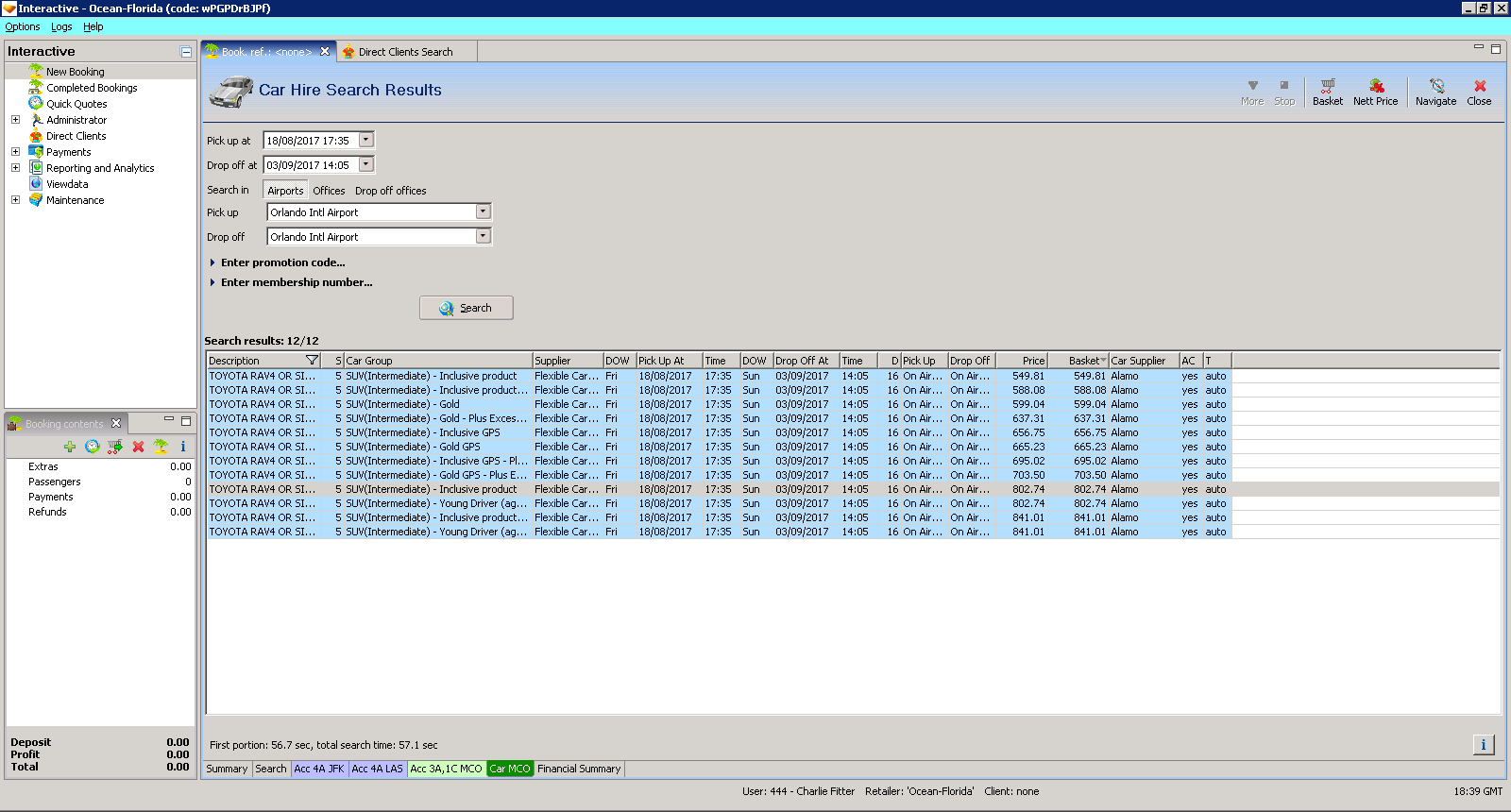The height and width of the screenshot is (812, 1511).
Task: Switch to the Financial Summary tab
Action: 579,769
